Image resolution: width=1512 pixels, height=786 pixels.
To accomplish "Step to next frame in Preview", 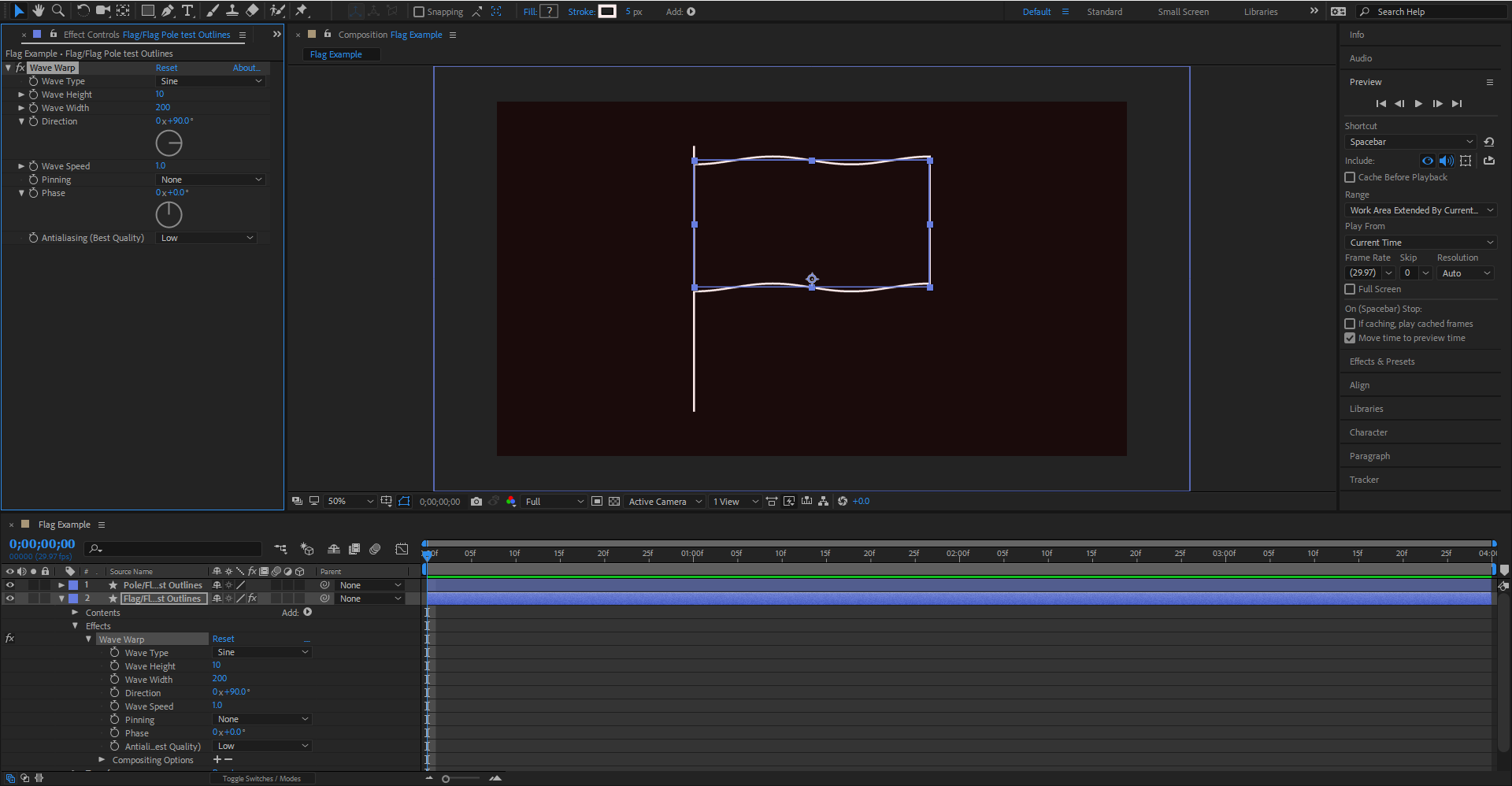I will pos(1437,104).
